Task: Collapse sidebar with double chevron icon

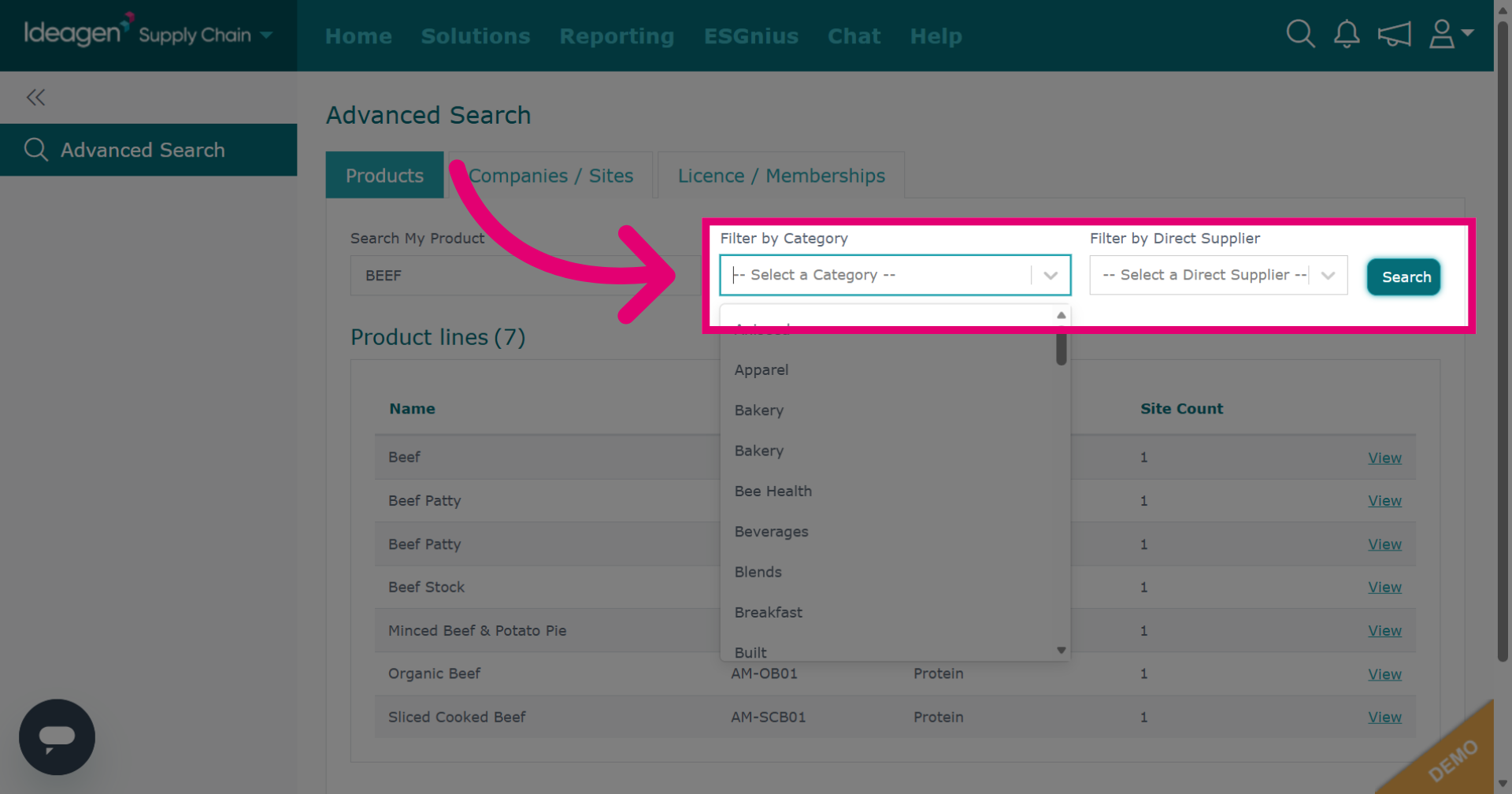Action: coord(35,97)
